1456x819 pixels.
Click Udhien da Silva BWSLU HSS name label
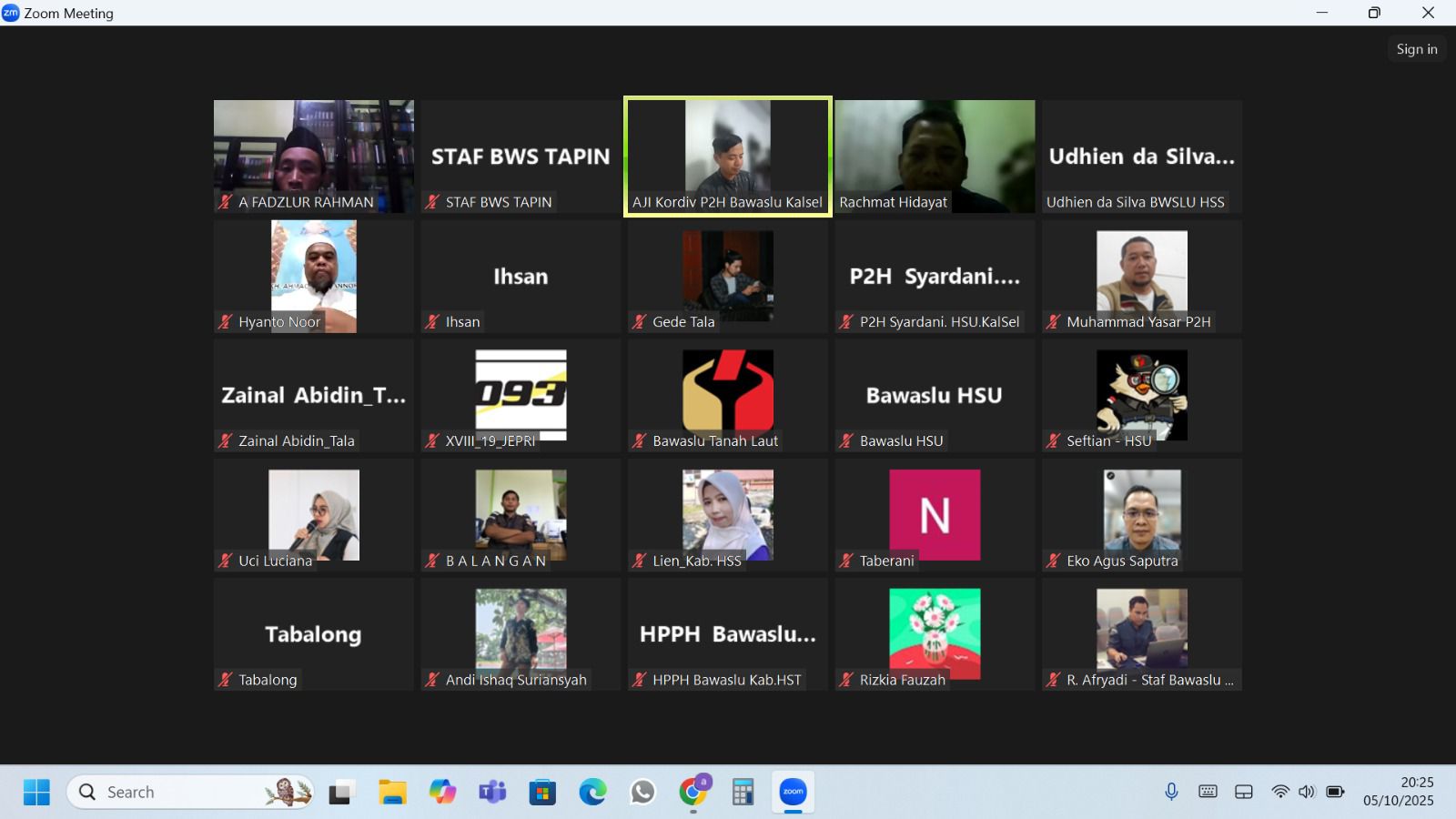click(1136, 202)
